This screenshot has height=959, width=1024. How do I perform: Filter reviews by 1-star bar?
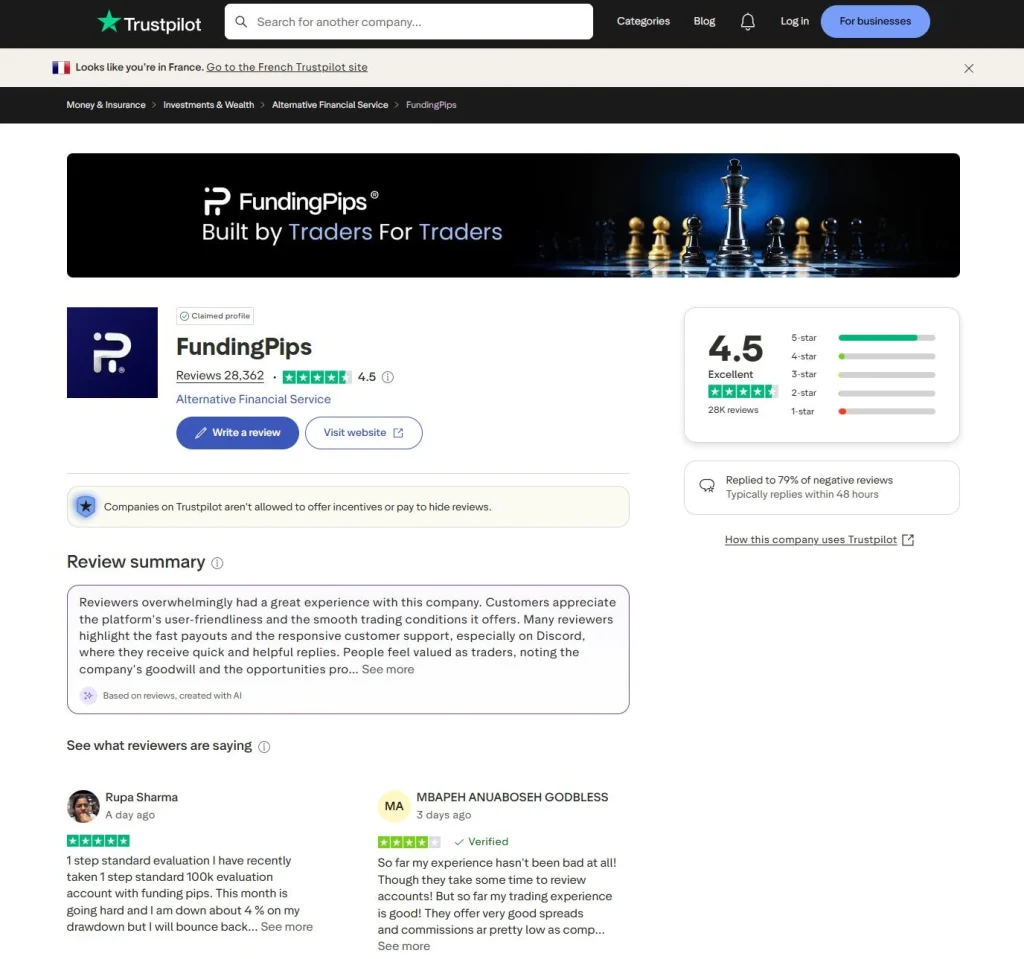[886, 411]
